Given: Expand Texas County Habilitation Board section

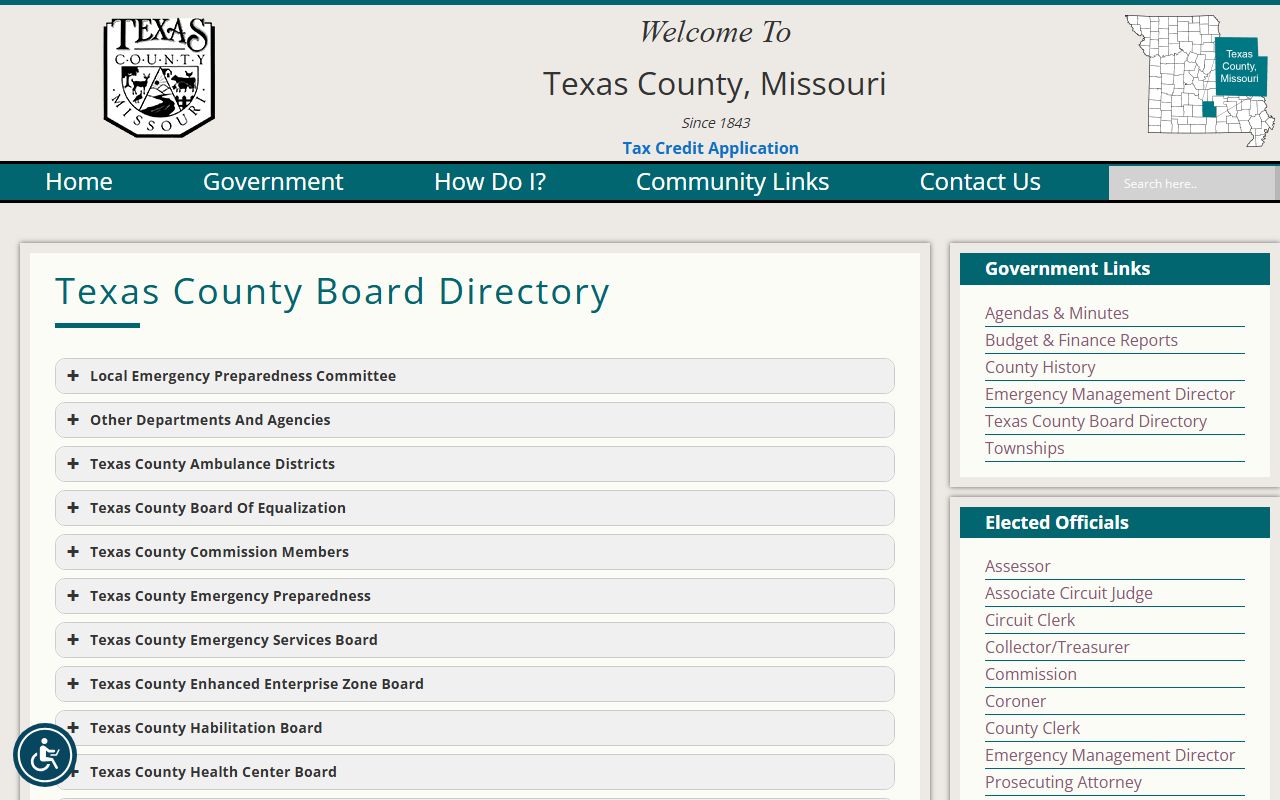Looking at the screenshot, I should tap(475, 728).
